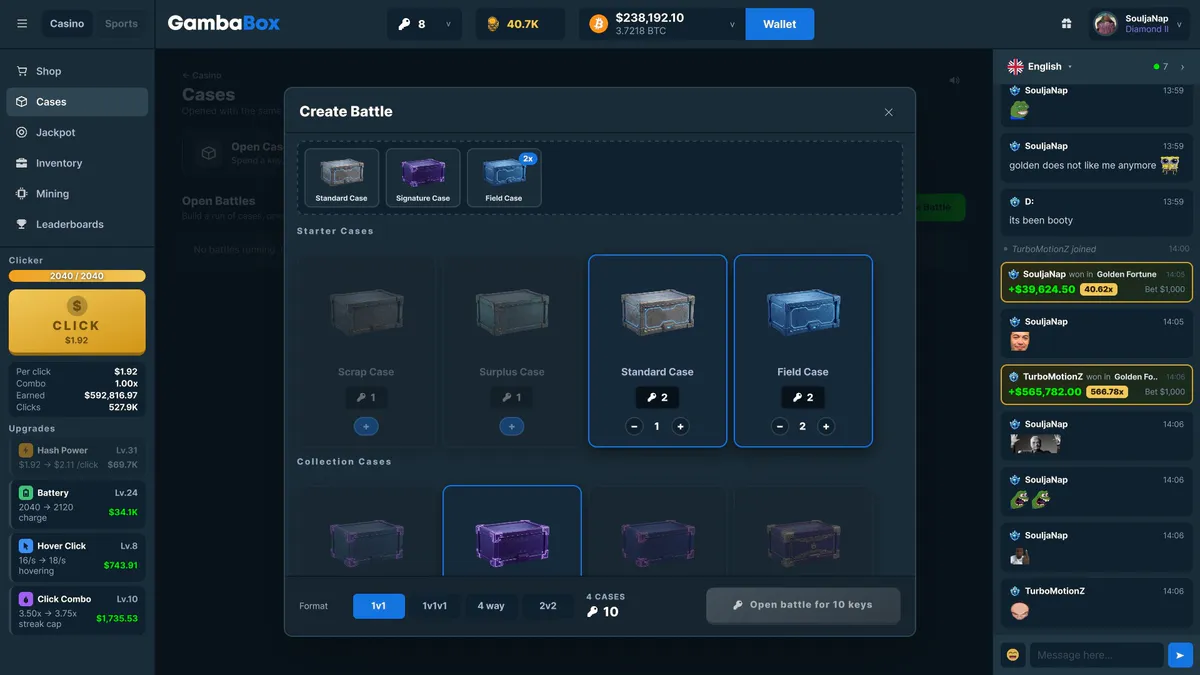
Task: Buy the Battery upgrade
Action: click(77, 502)
